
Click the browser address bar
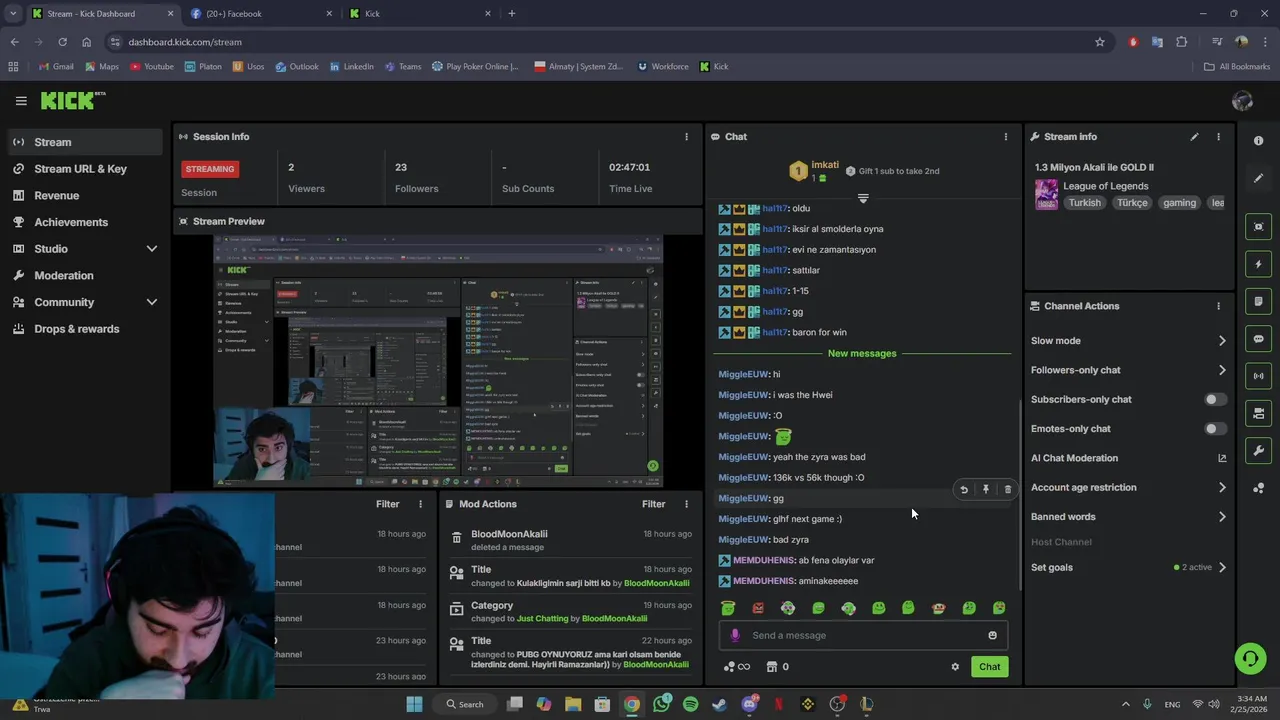click(x=600, y=42)
